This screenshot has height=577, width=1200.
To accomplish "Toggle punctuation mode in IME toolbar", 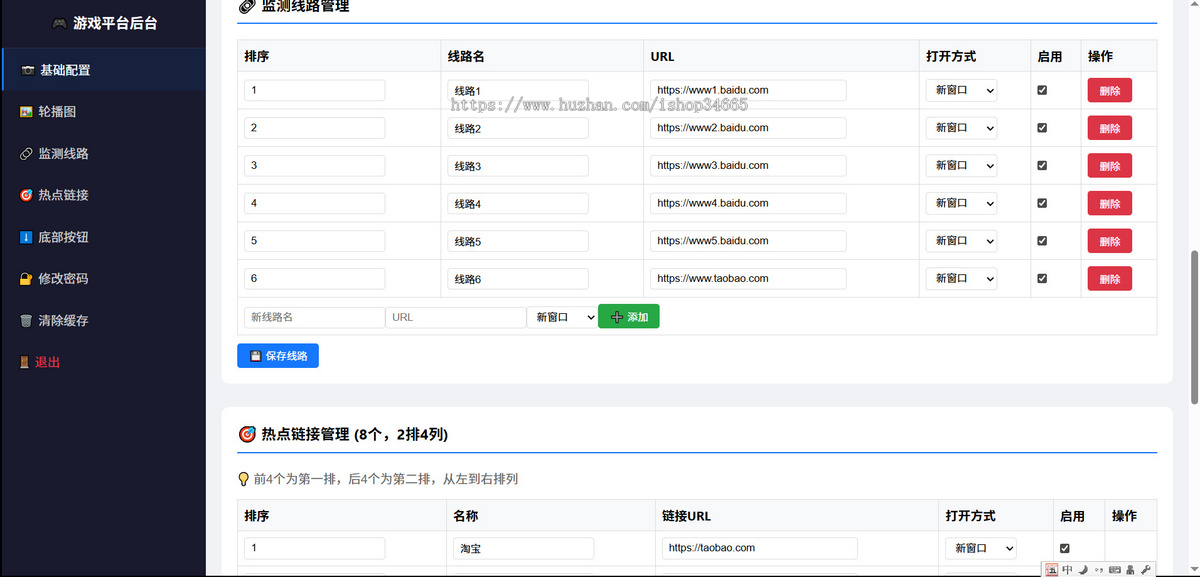I will click(1098, 569).
